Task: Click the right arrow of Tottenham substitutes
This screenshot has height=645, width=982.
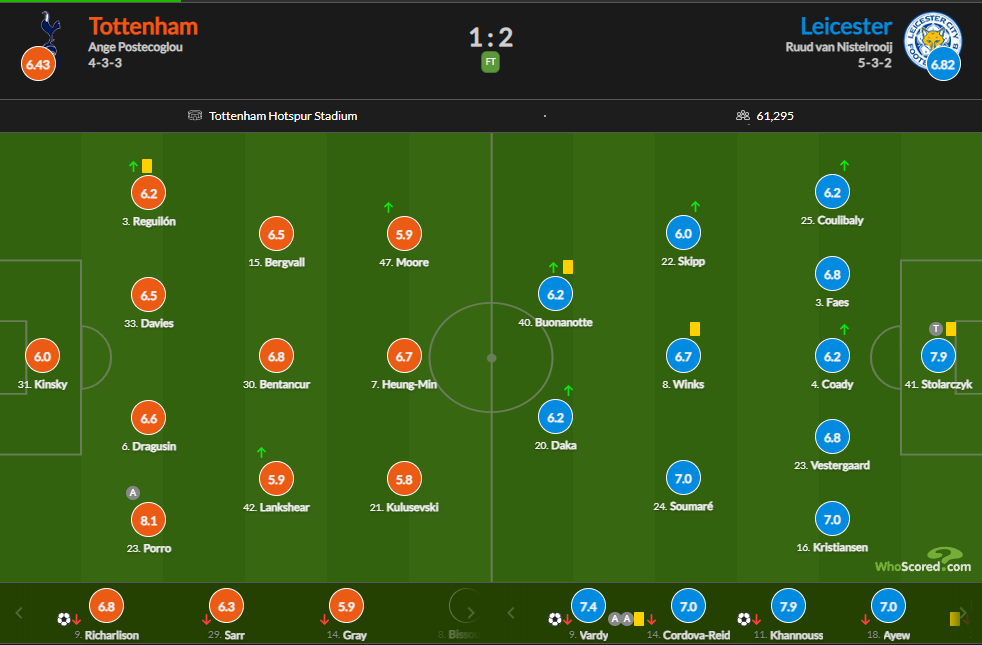Action: pyautogui.click(x=471, y=612)
